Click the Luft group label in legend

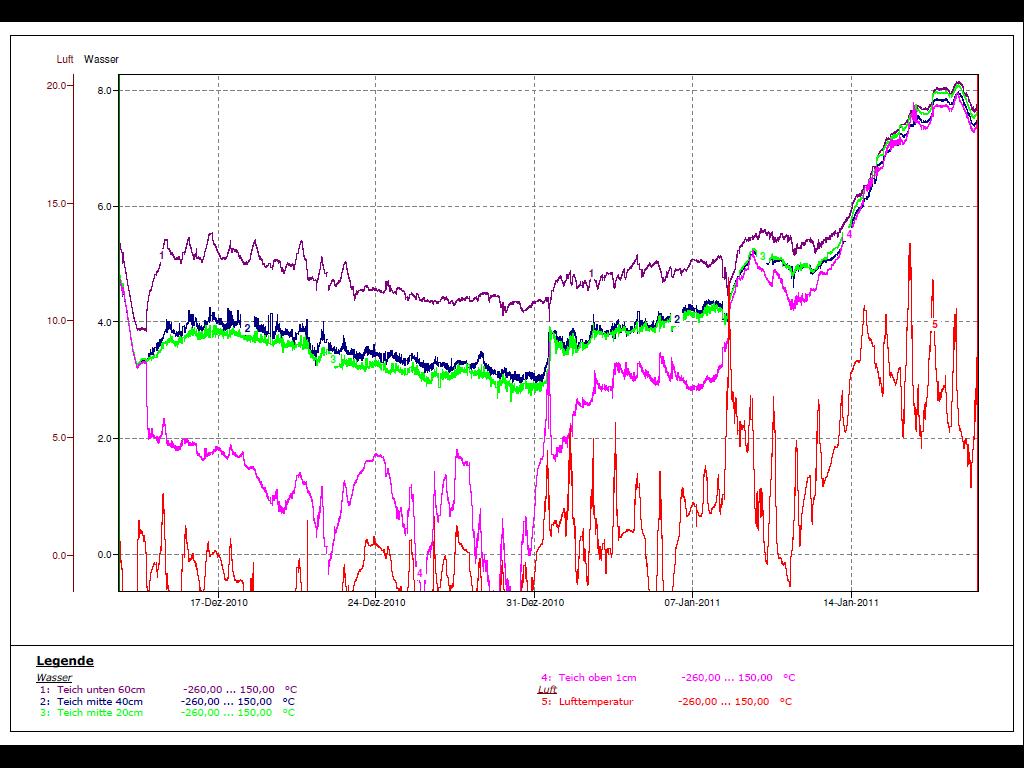click(547, 690)
